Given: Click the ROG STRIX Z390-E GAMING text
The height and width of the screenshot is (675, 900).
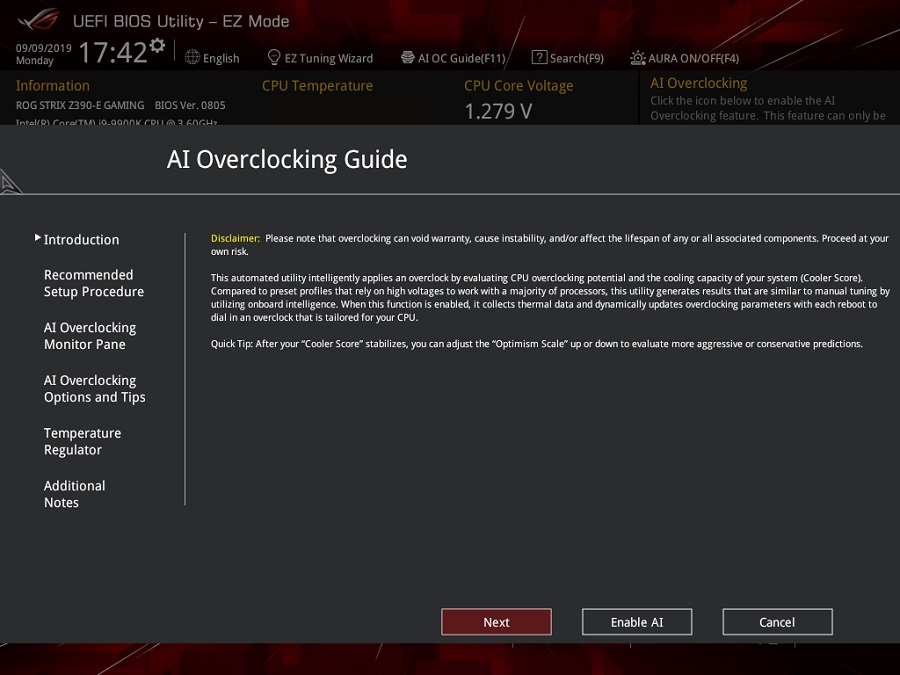Looking at the screenshot, I should (x=80, y=105).
